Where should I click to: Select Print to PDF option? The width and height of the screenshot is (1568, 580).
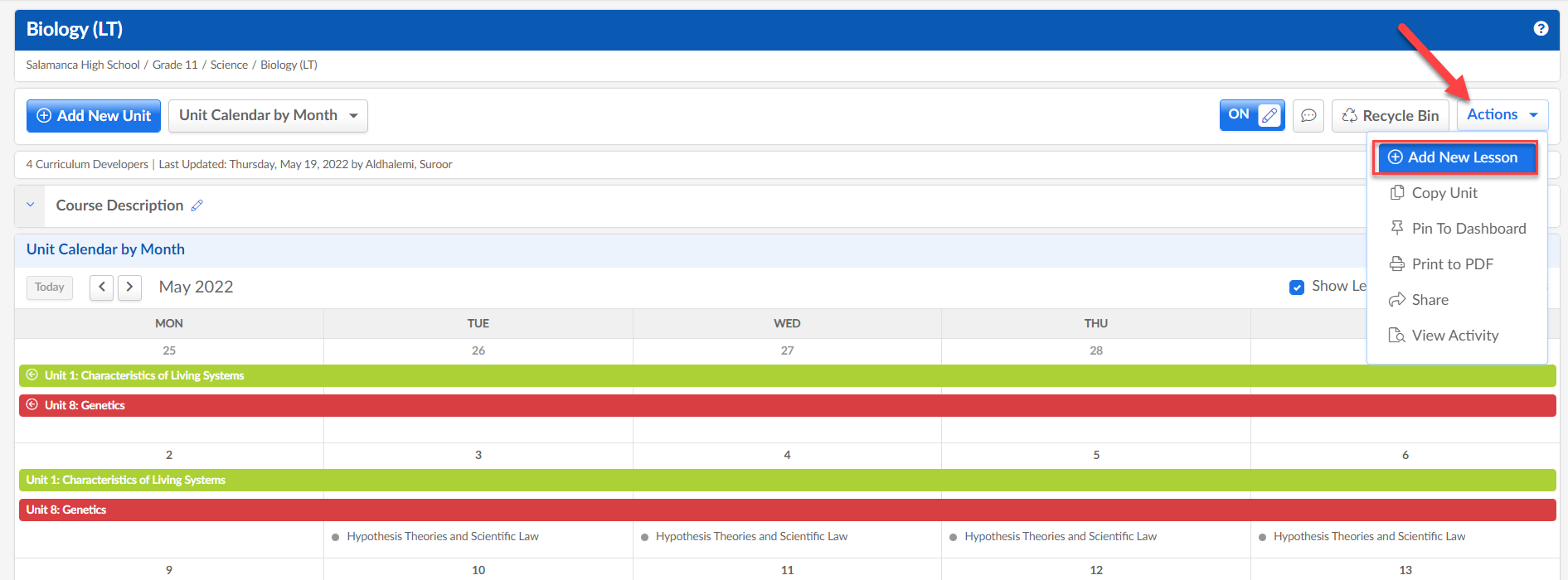(1451, 264)
